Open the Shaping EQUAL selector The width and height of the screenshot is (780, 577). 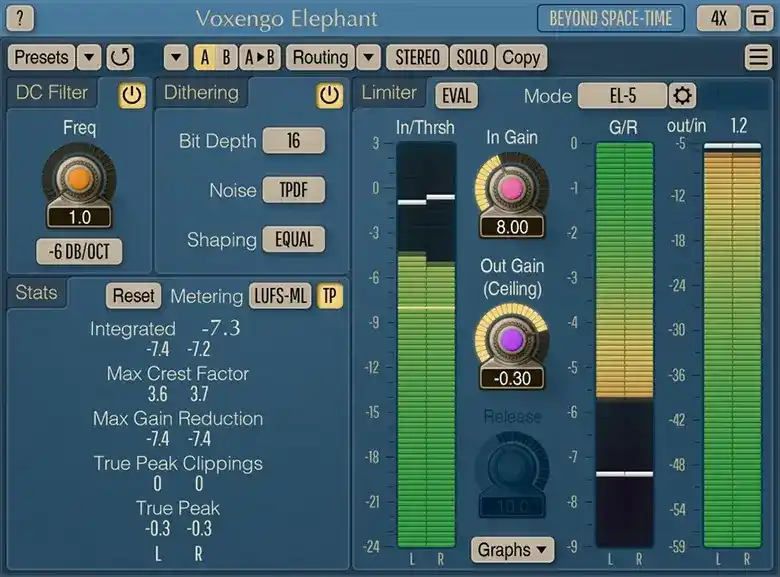coord(293,239)
